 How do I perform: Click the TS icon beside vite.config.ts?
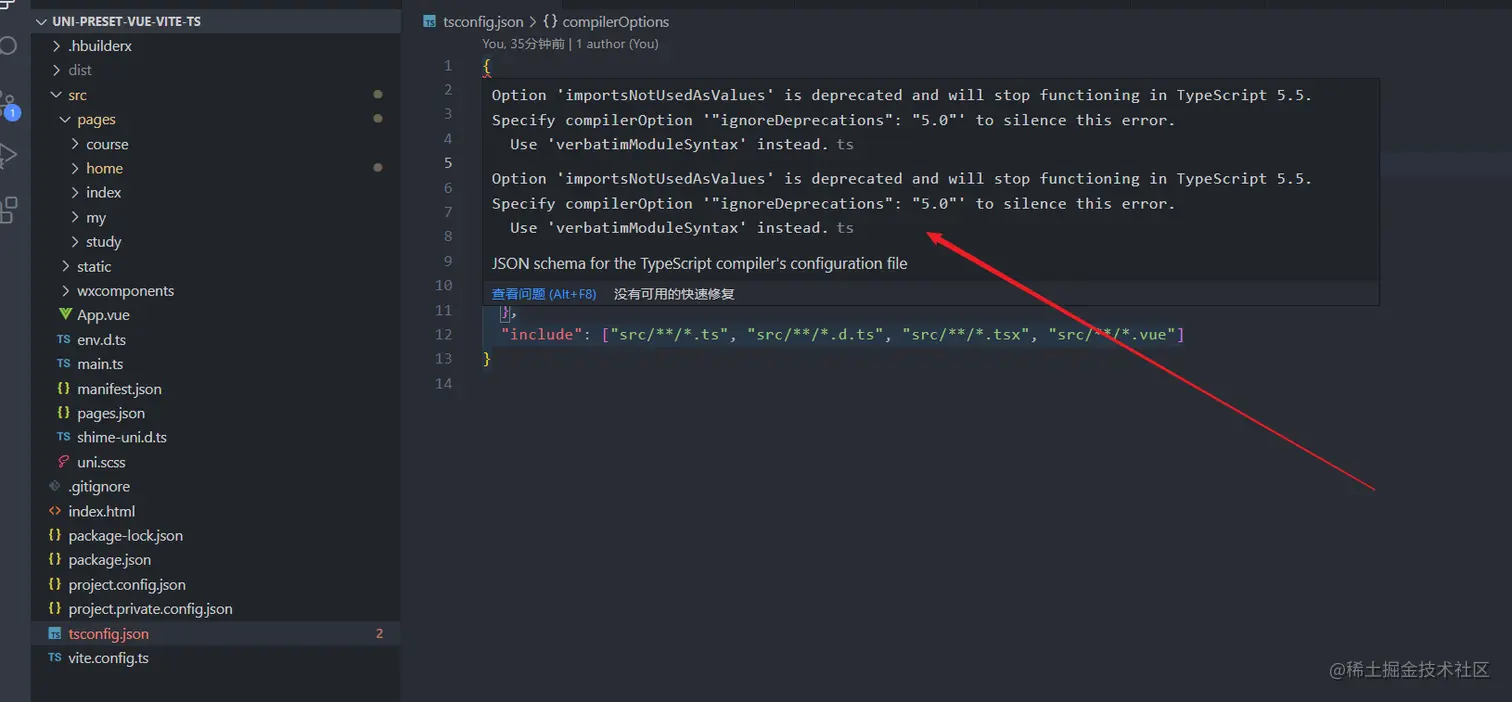tap(55, 658)
